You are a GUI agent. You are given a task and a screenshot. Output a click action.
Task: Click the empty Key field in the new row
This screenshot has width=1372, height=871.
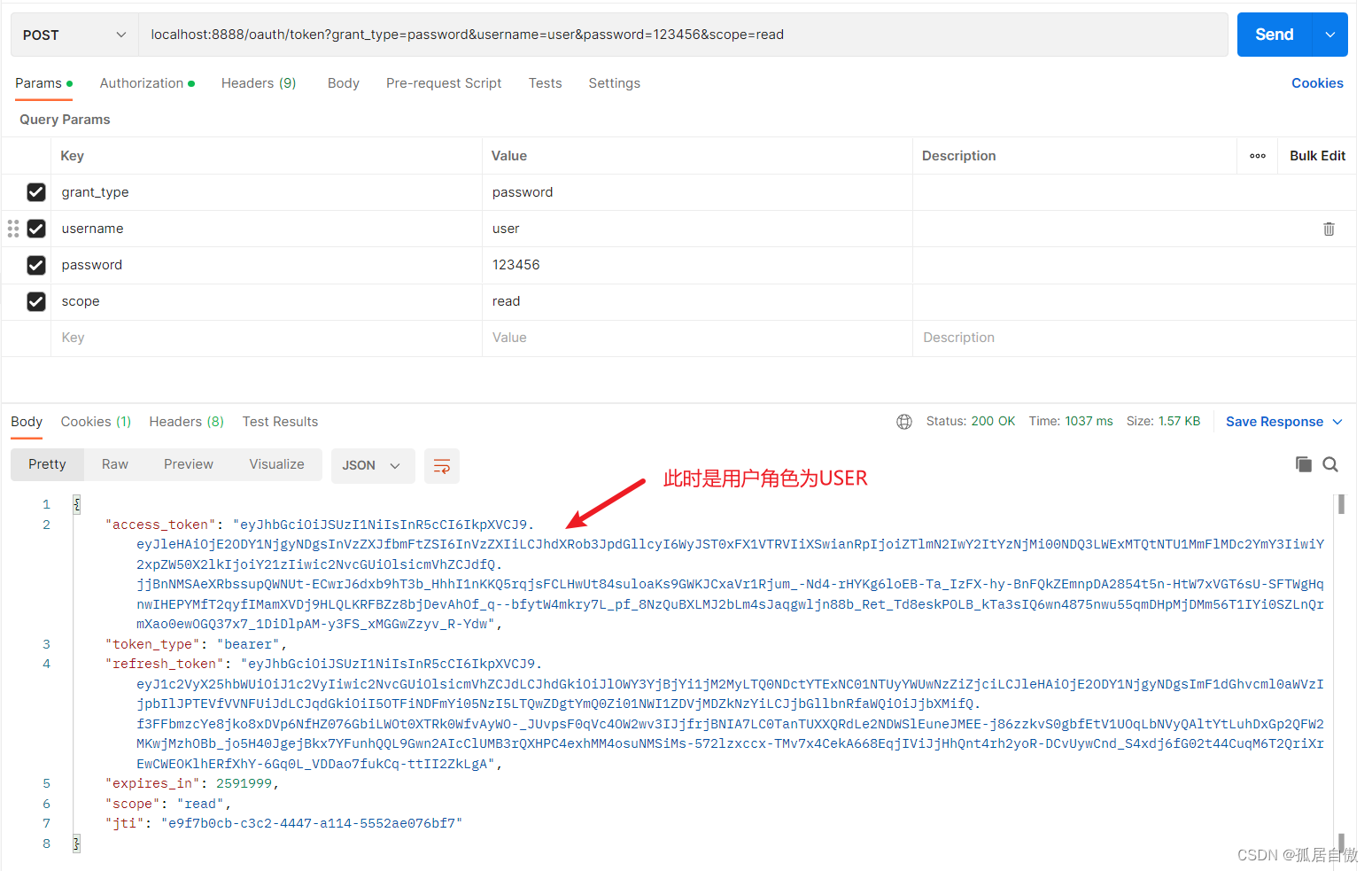click(x=267, y=338)
